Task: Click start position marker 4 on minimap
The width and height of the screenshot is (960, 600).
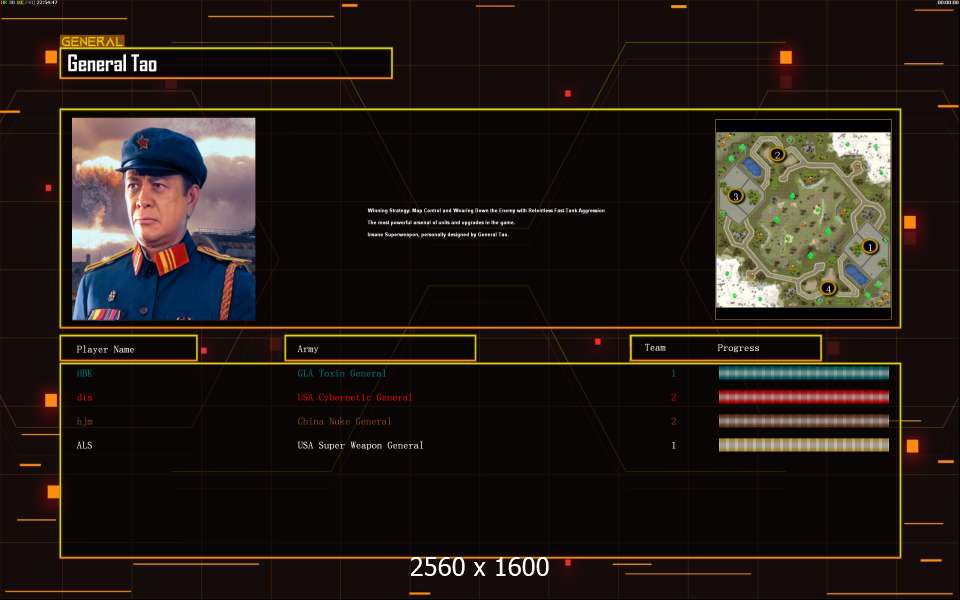Action: click(828, 288)
